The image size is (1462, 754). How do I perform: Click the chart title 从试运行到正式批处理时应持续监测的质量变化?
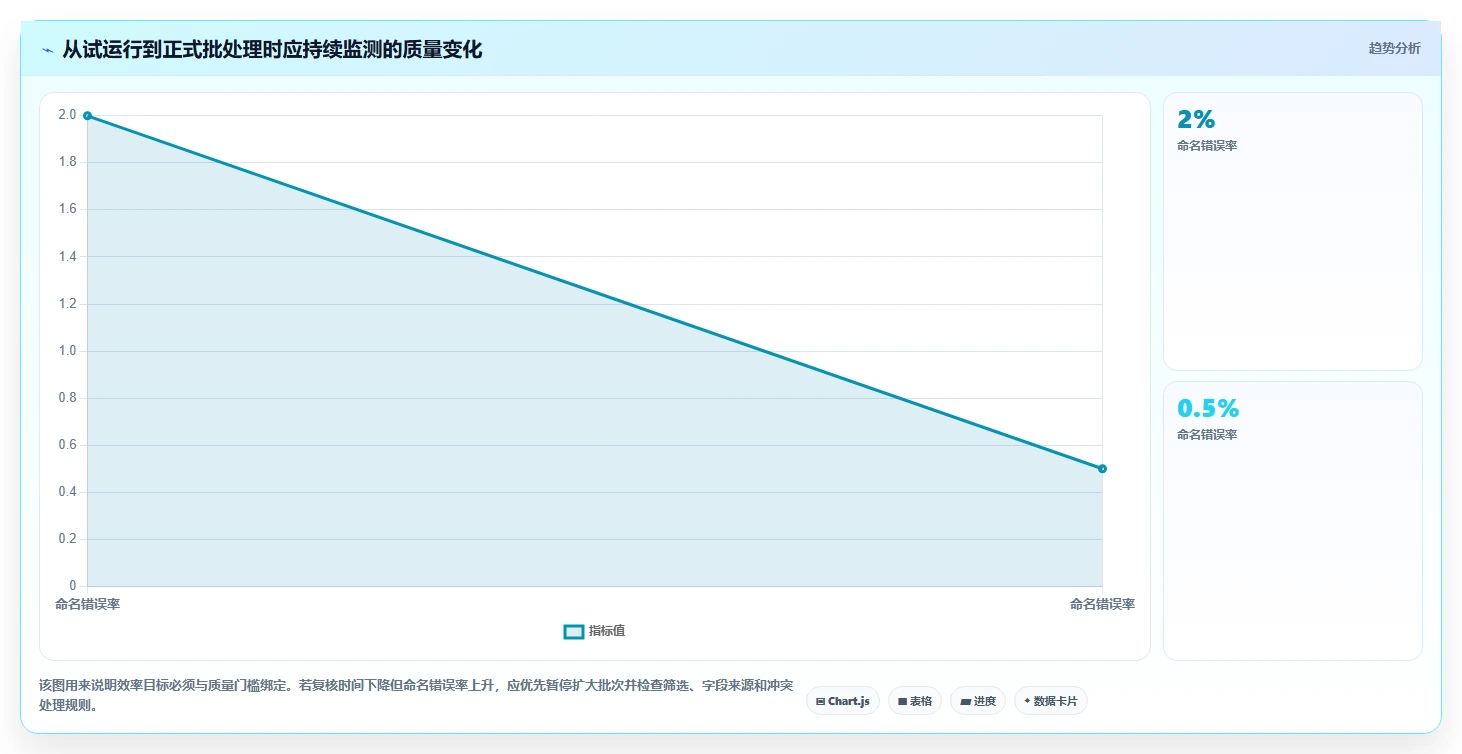click(x=272, y=50)
